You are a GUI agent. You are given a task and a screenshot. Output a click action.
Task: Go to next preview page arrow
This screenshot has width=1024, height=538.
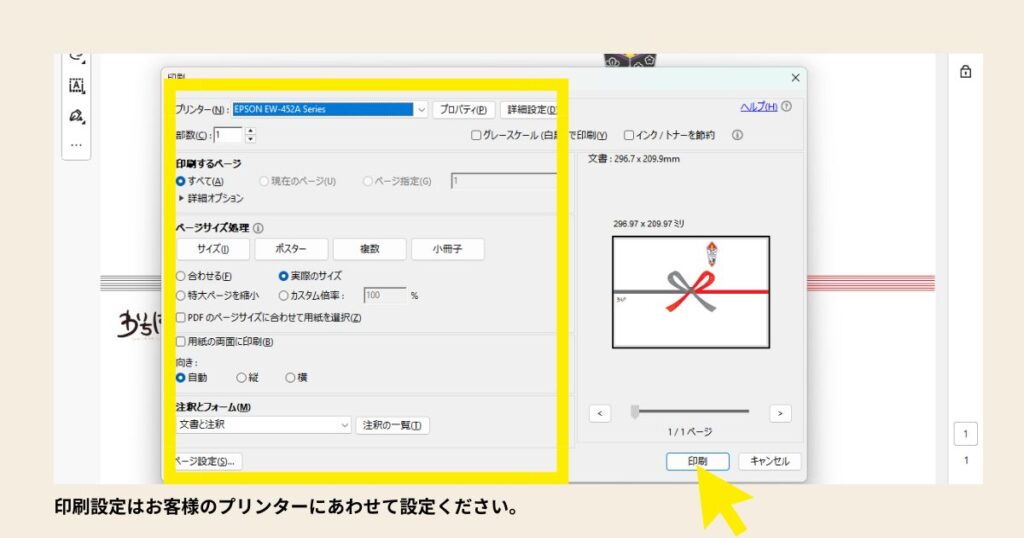tap(781, 413)
